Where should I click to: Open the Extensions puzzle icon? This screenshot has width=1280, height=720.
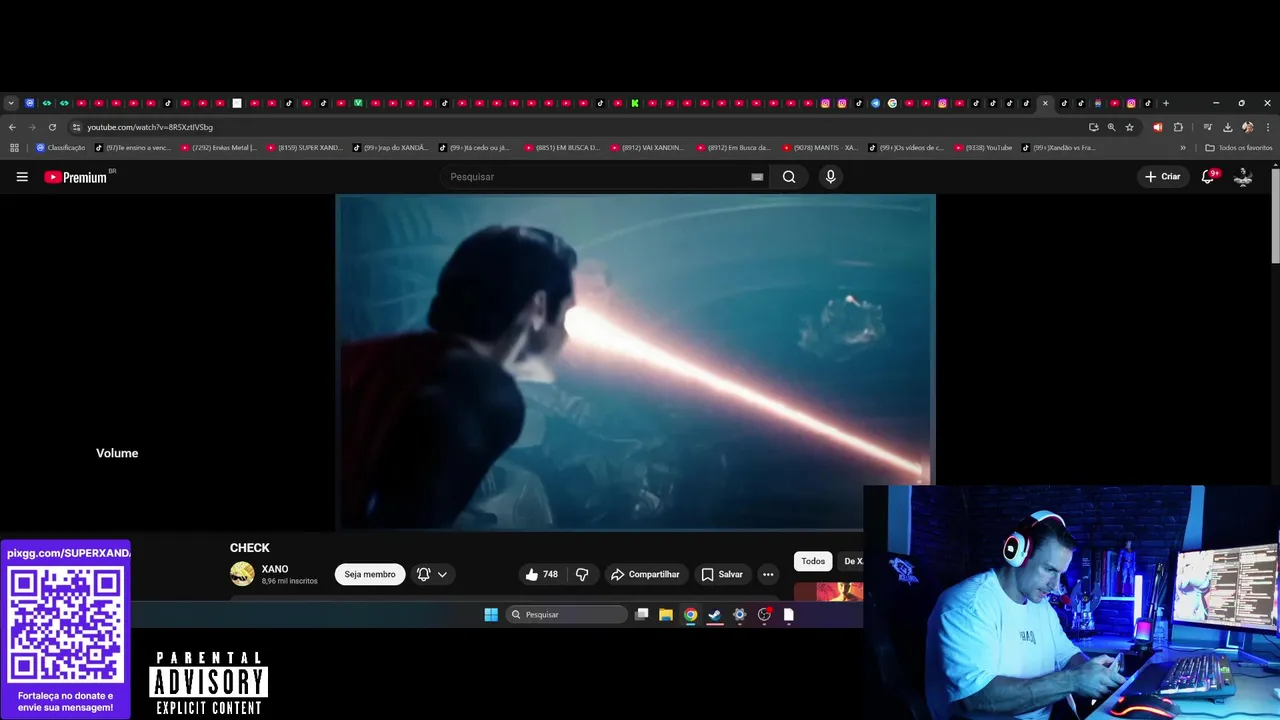[x=1178, y=128]
